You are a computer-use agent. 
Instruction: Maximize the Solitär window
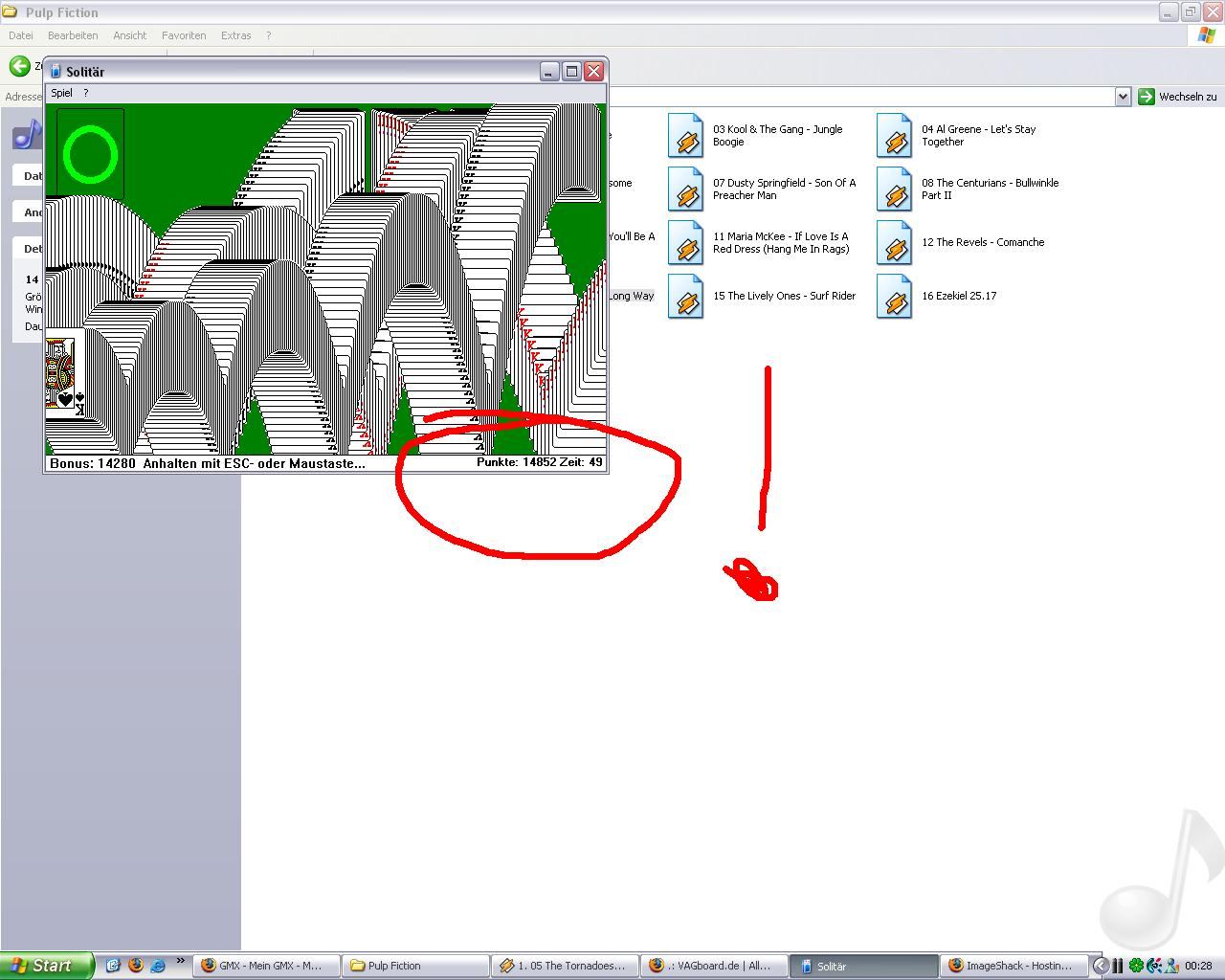[571, 72]
